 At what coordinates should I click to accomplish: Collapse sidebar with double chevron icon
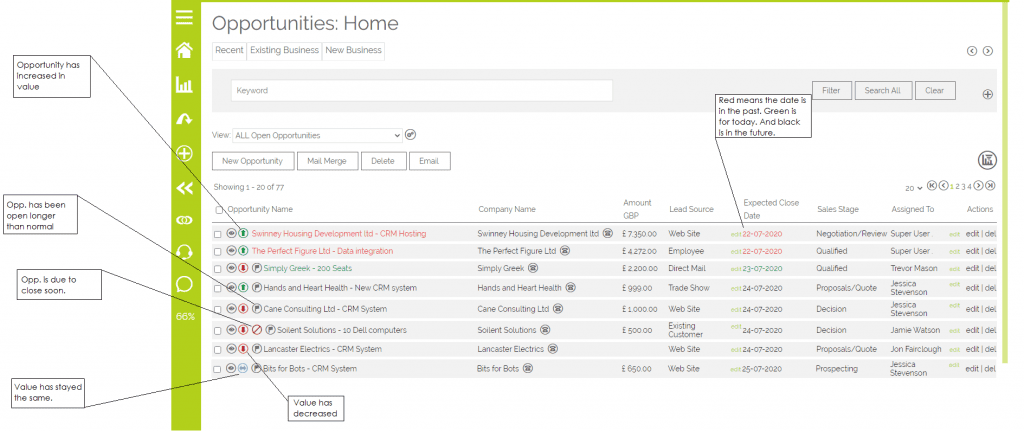(x=184, y=187)
